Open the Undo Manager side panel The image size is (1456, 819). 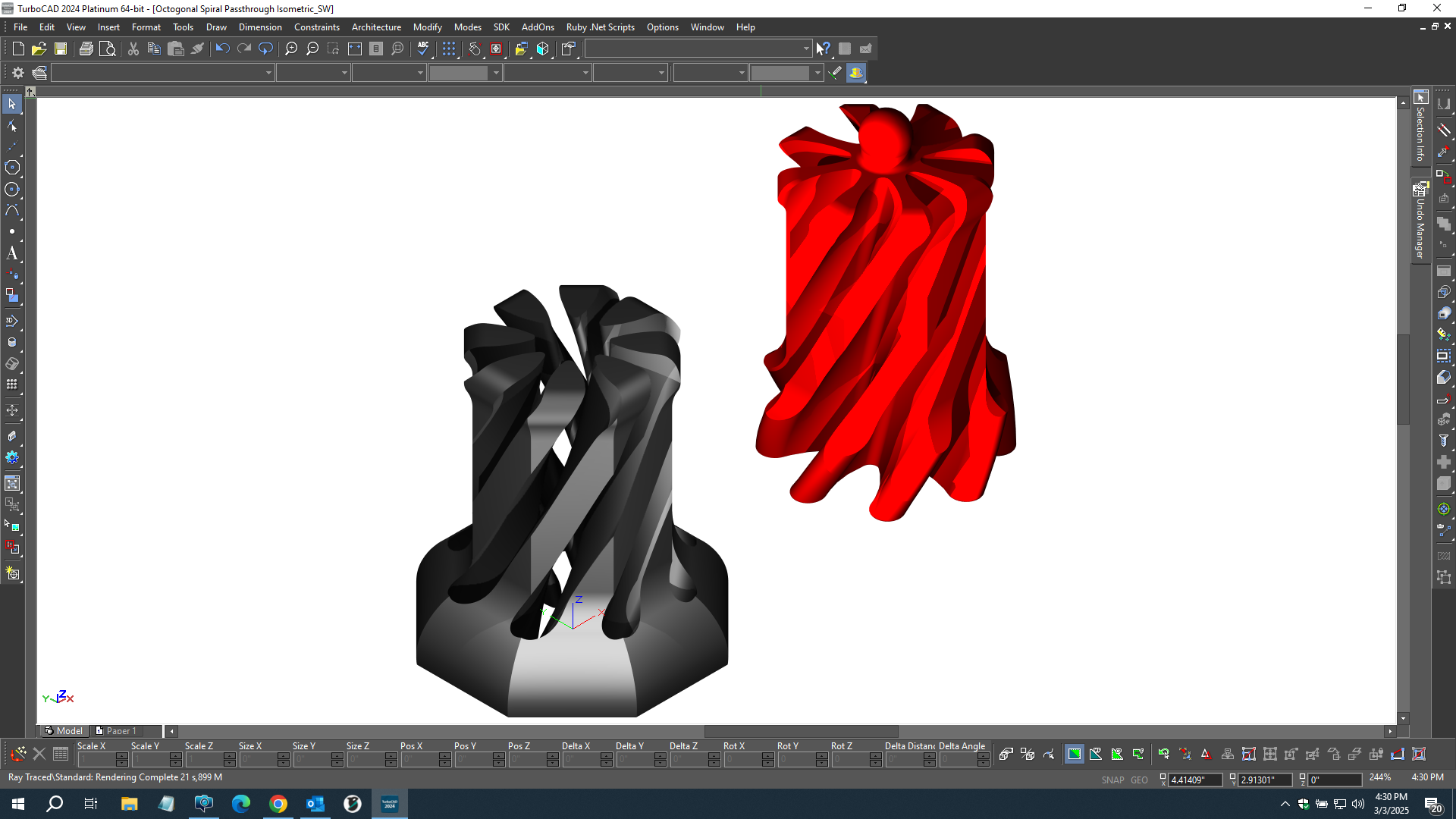(x=1420, y=221)
